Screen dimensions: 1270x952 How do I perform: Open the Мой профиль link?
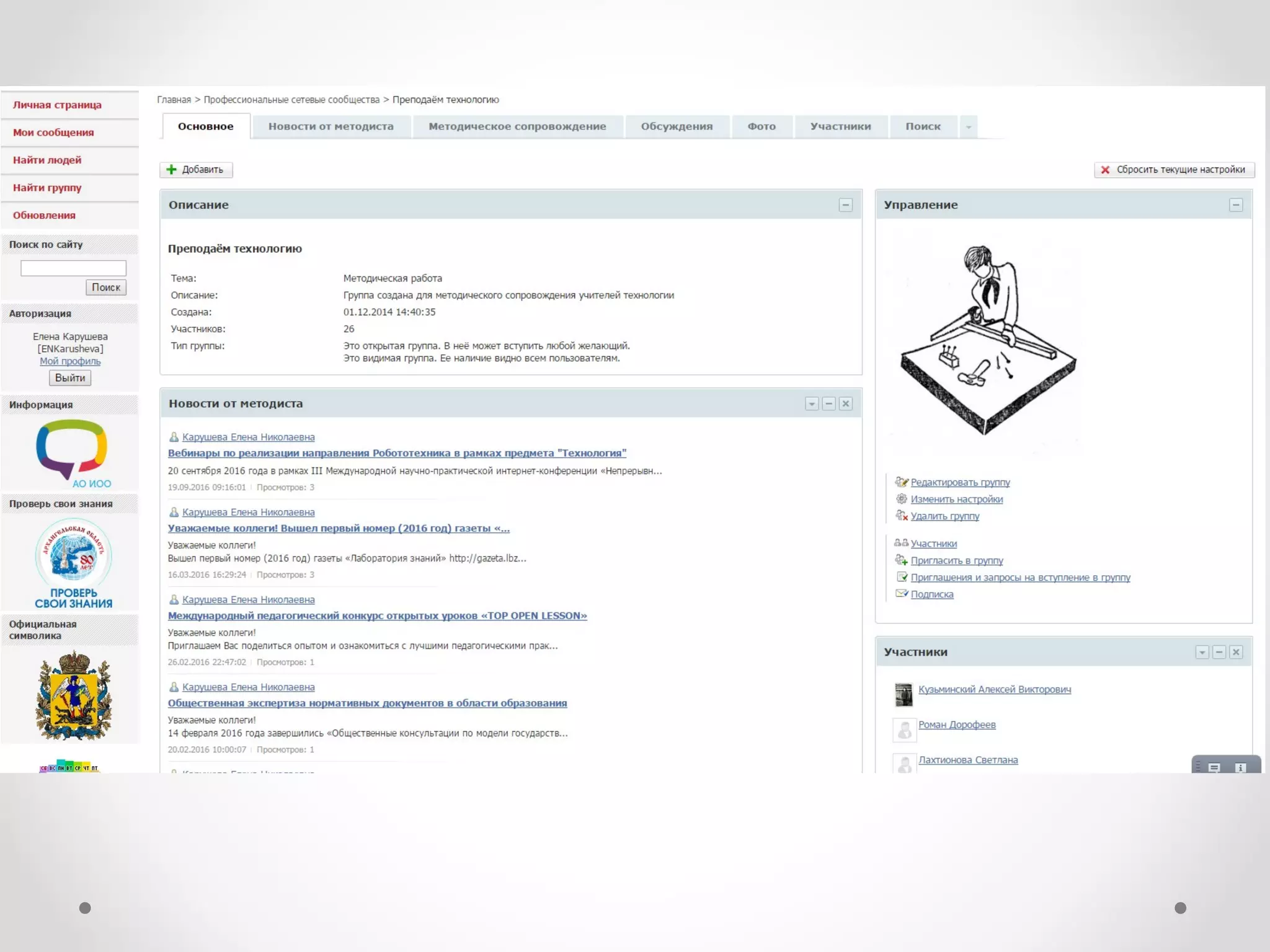[70, 361]
